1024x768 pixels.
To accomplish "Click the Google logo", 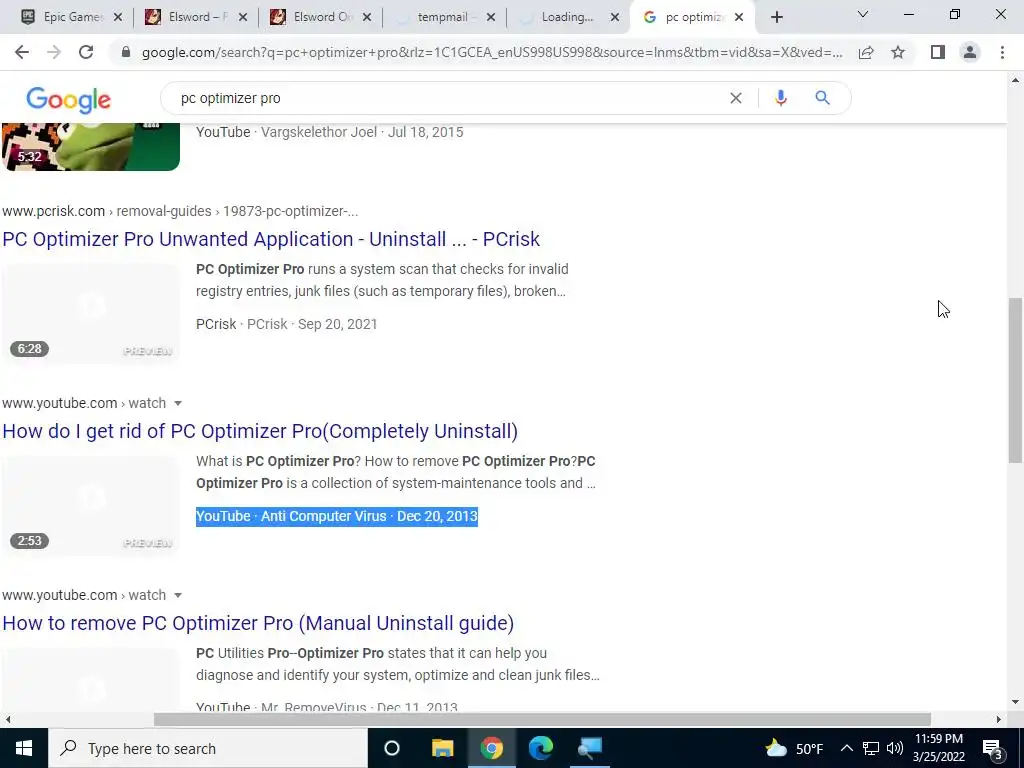I will click(x=69, y=99).
